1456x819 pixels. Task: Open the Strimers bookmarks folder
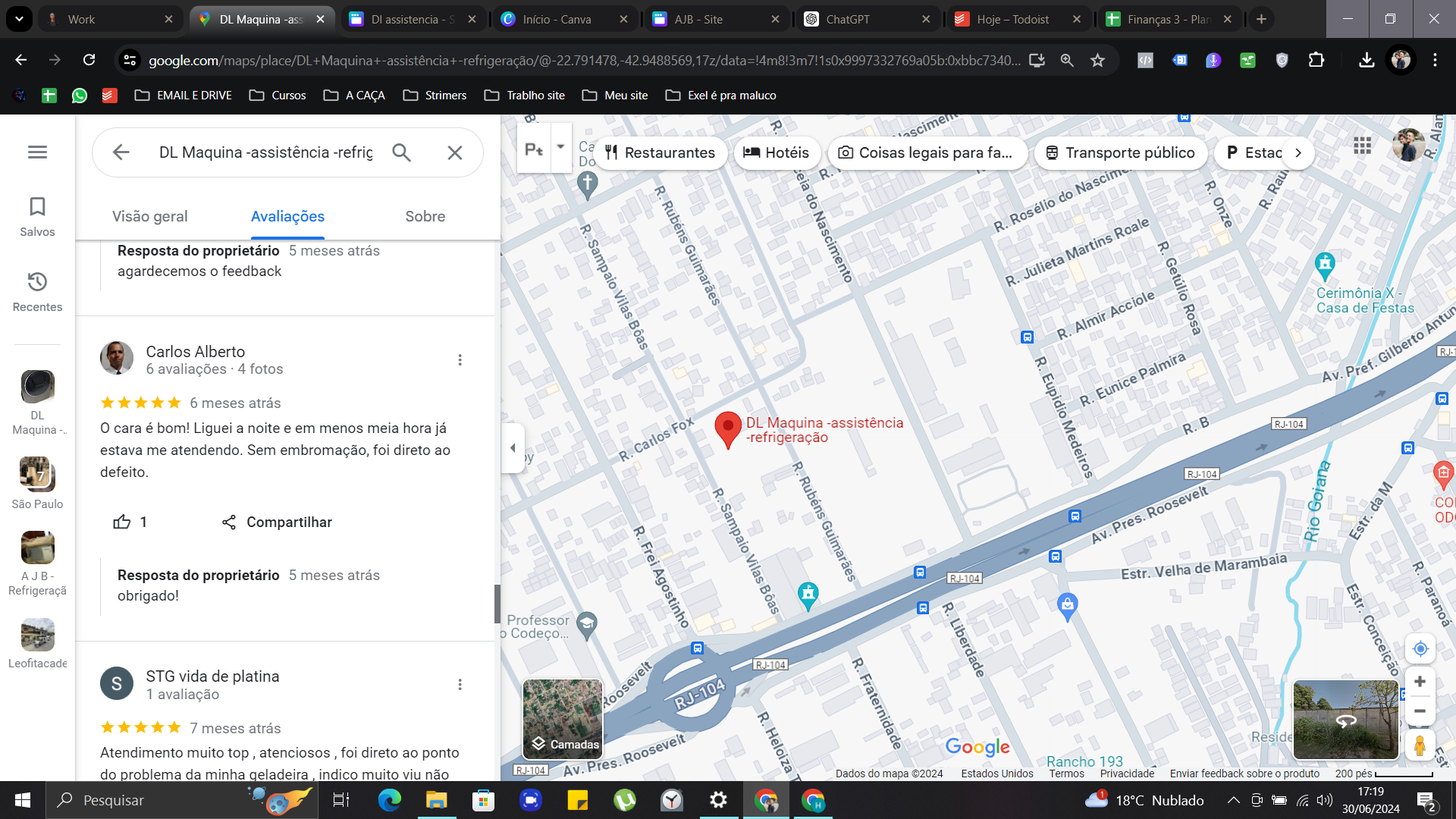435,96
